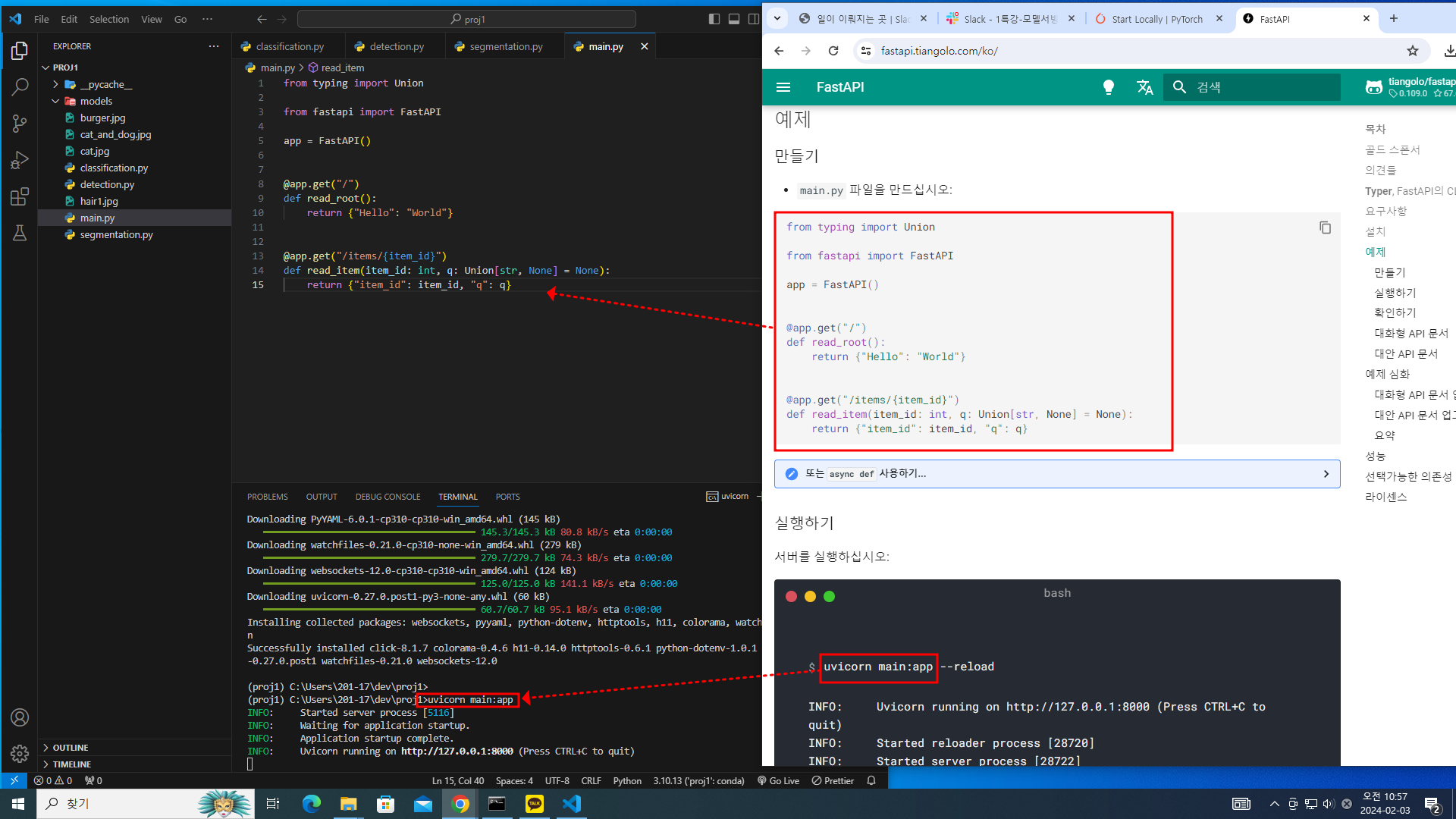Image resolution: width=1456 pixels, height=819 pixels.
Task: Click the FastAPI language translate icon
Action: pos(1144,87)
